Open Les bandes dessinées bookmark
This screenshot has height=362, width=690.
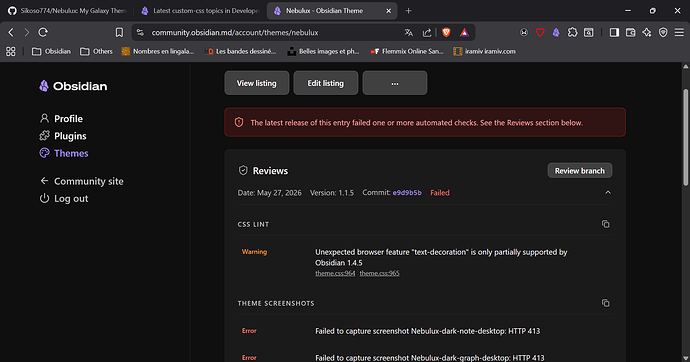click(241, 51)
